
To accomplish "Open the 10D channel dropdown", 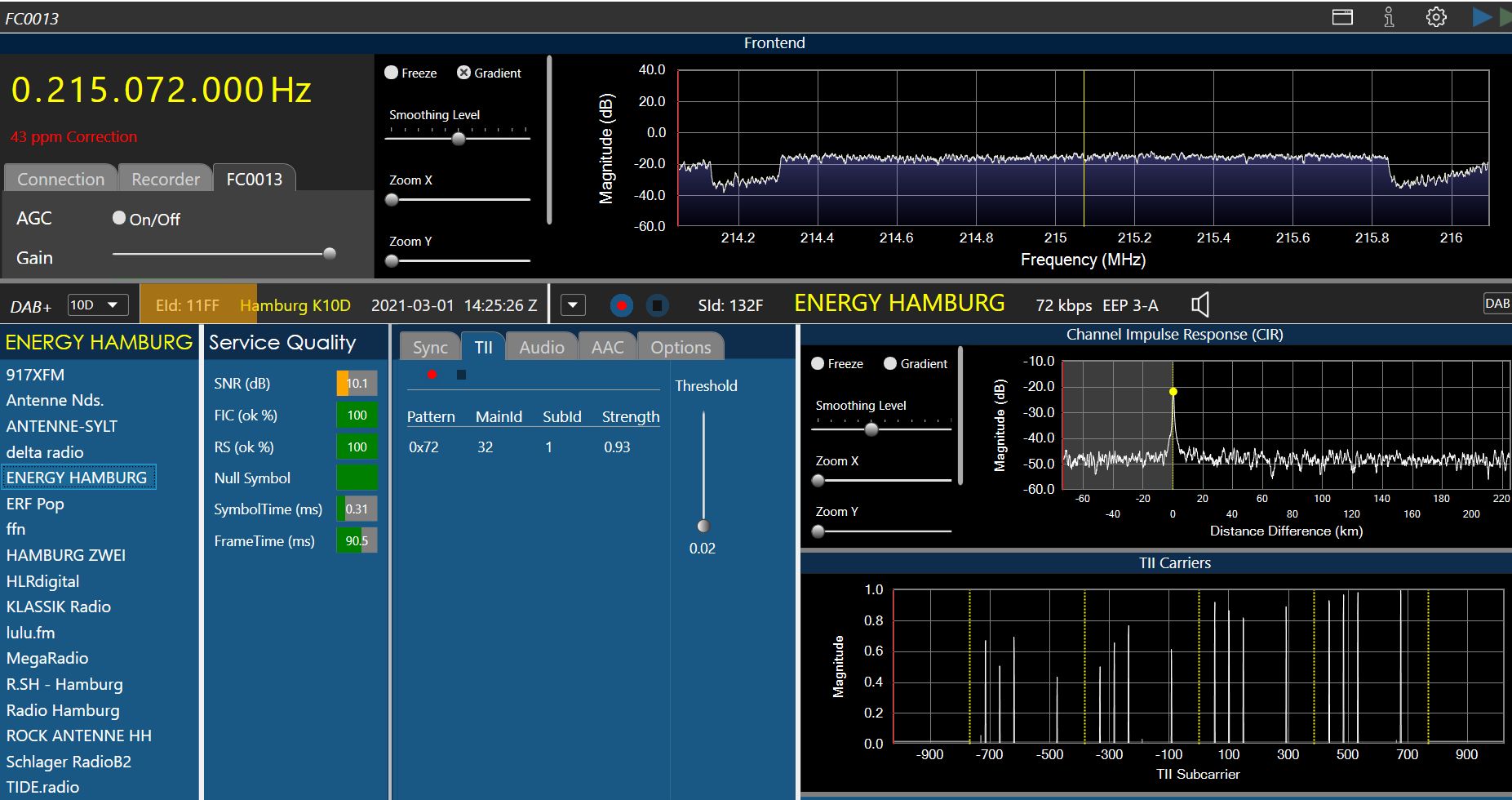I will [x=97, y=305].
